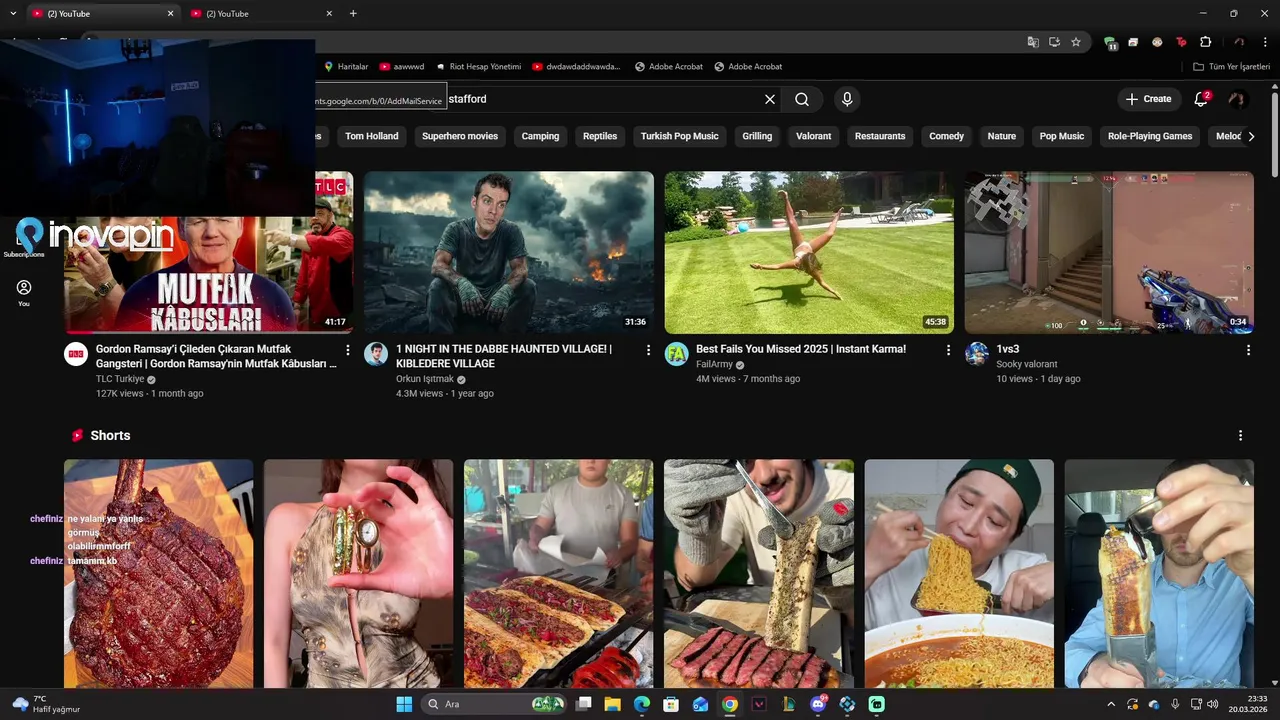Play the Best Fails lawn thumbnail
The height and width of the screenshot is (720, 1280).
[x=809, y=252]
